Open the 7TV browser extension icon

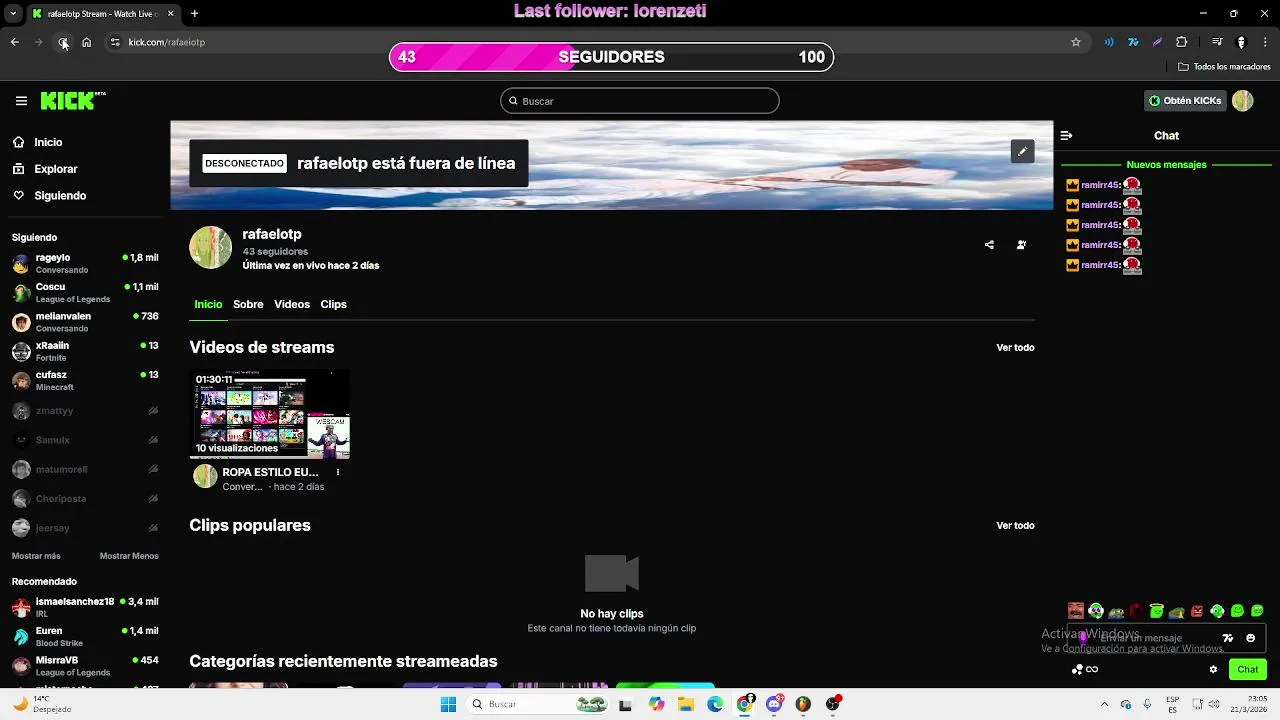1133,42
